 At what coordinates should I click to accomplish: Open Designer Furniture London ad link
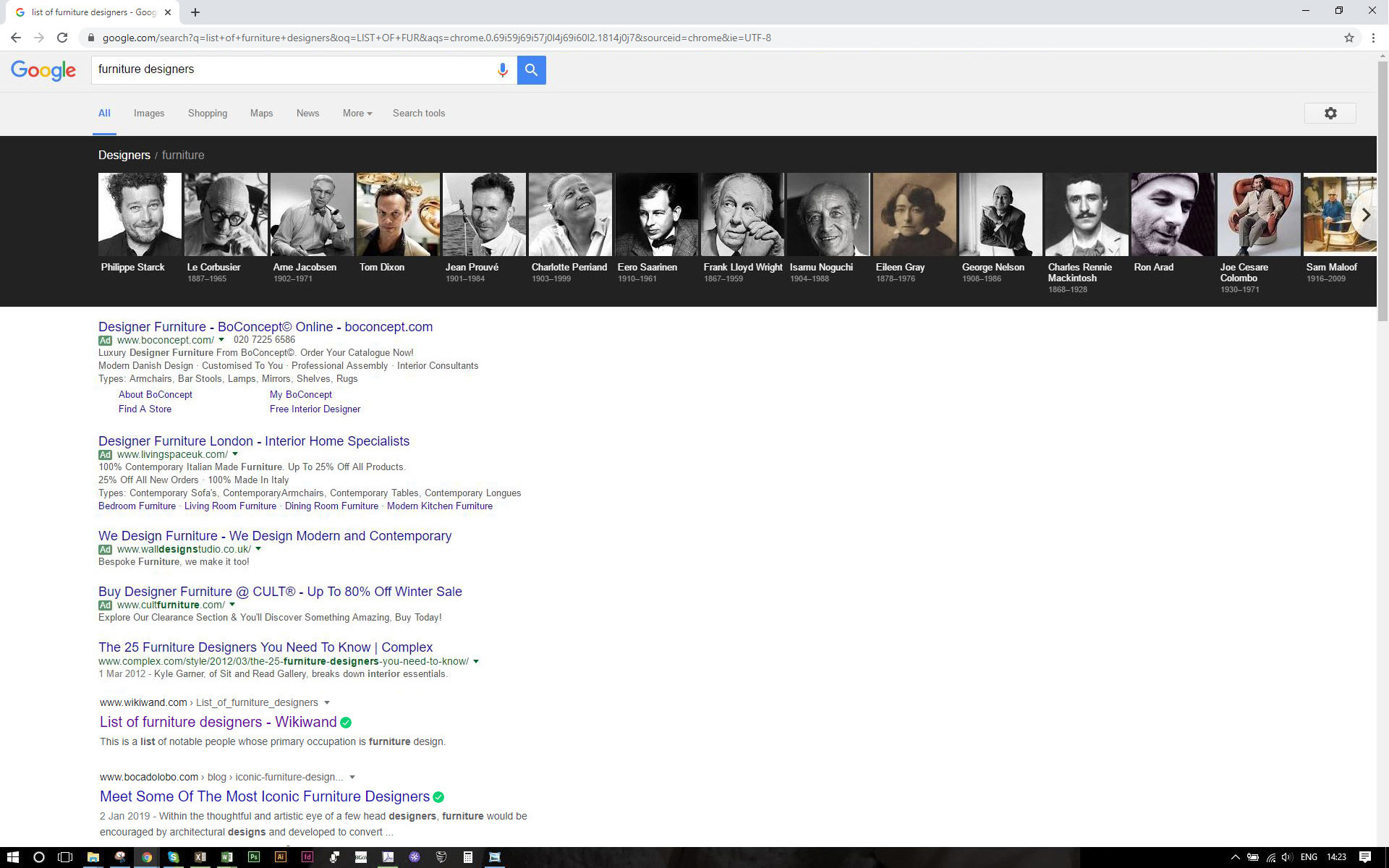click(254, 441)
